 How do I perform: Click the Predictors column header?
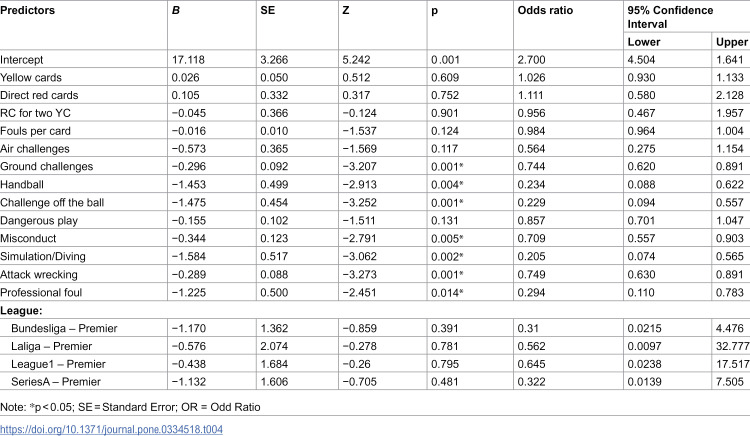pyautogui.click(x=27, y=11)
